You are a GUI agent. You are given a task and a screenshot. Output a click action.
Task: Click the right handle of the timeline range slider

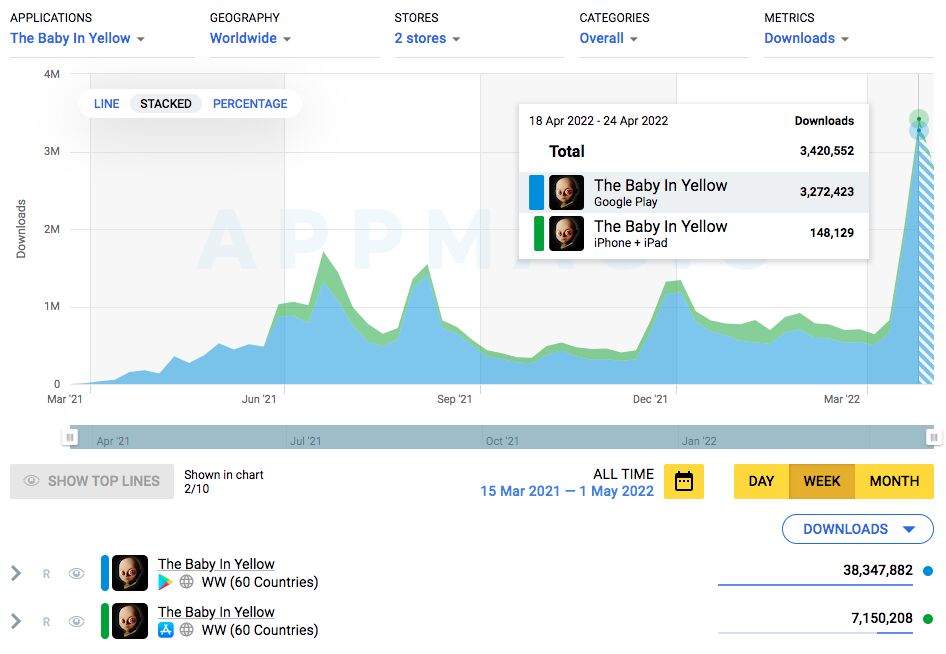point(933,437)
